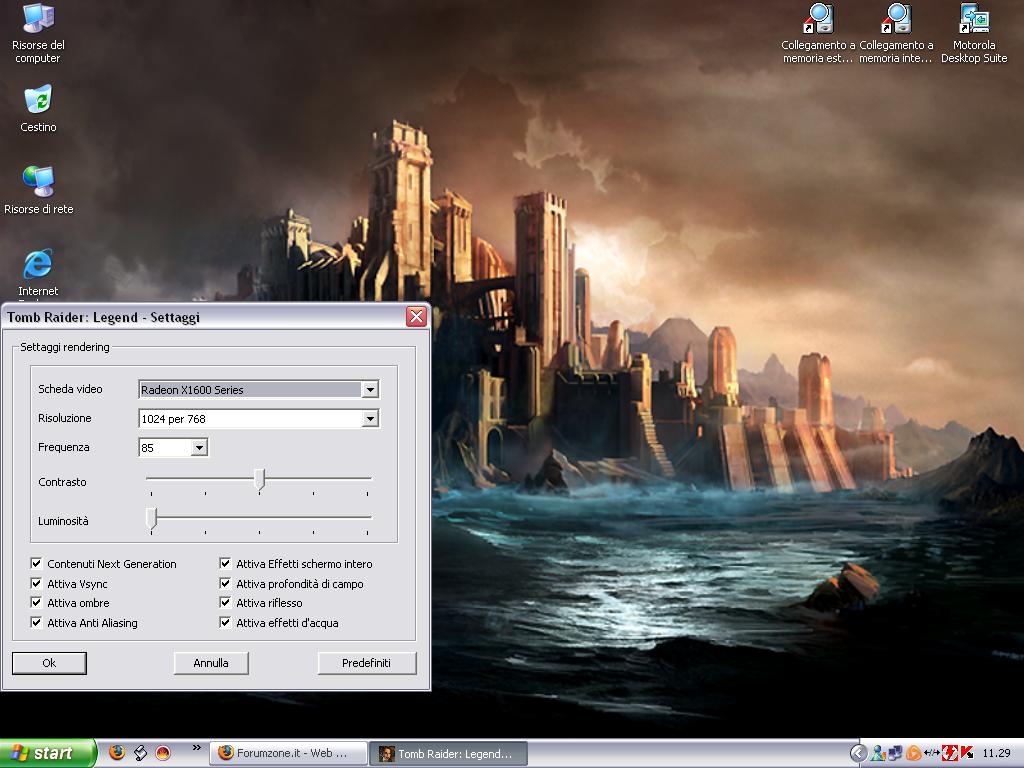Click the red flame quick launch icon
This screenshot has width=1024, height=768.
[163, 753]
